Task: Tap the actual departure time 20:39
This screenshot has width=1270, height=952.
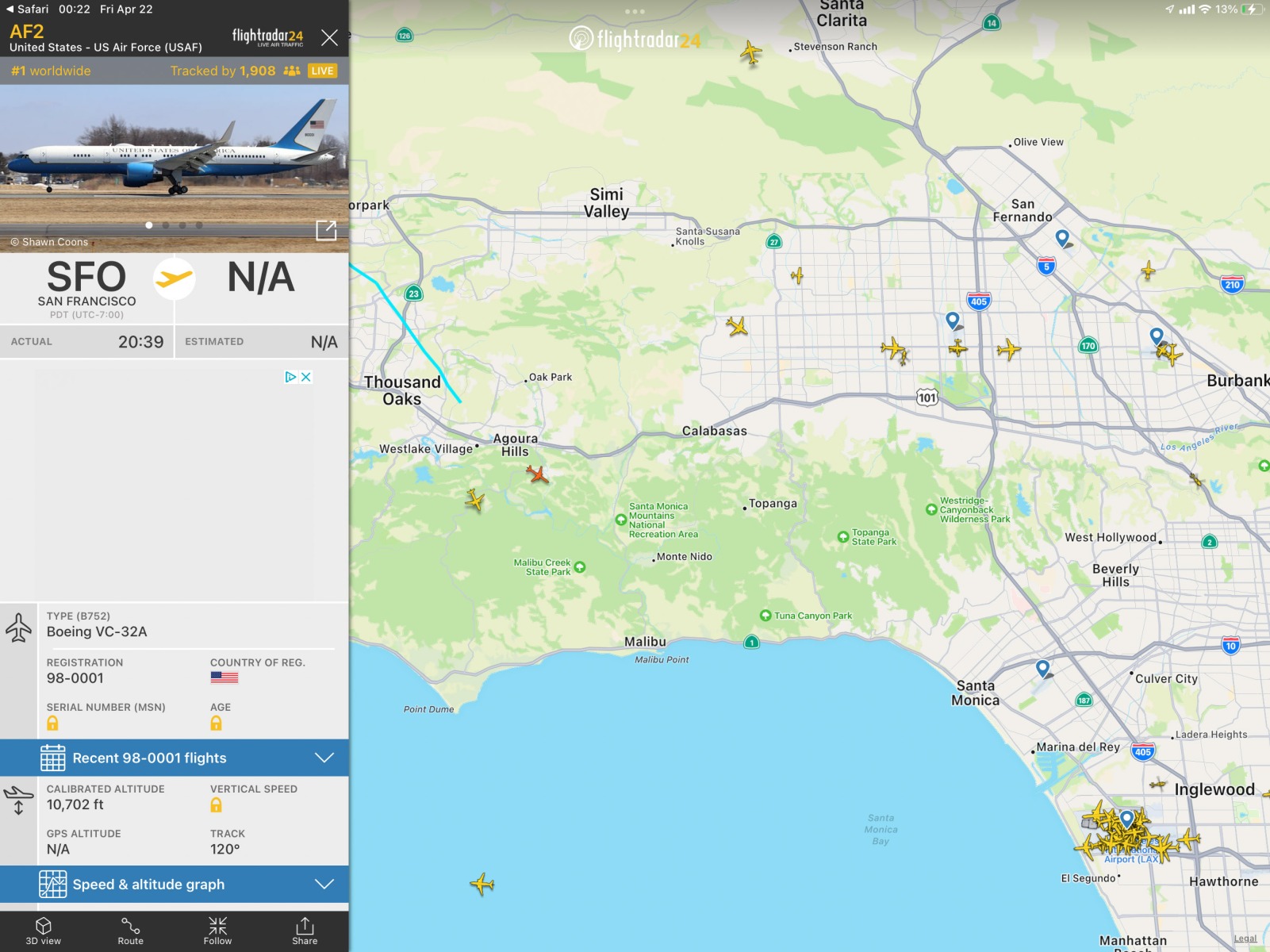Action: click(x=140, y=342)
